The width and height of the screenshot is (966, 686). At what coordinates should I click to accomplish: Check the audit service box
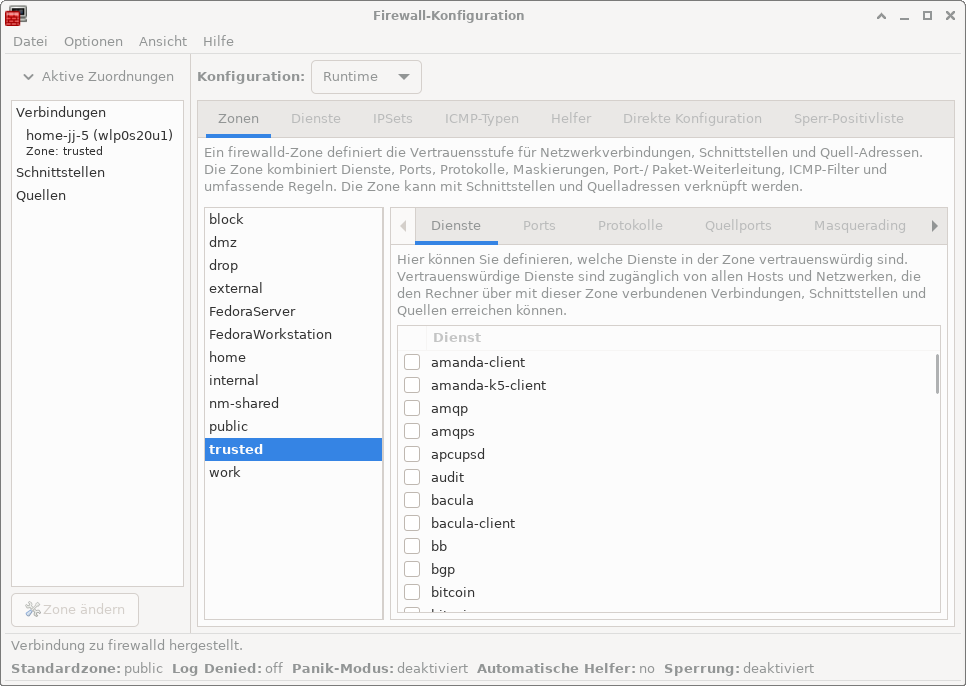(x=412, y=477)
